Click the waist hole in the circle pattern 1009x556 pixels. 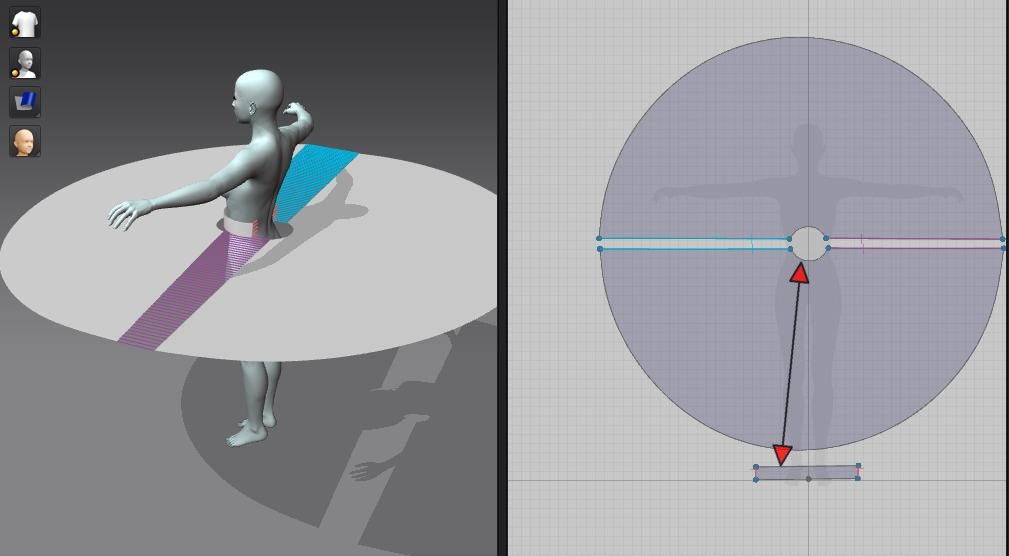(808, 243)
